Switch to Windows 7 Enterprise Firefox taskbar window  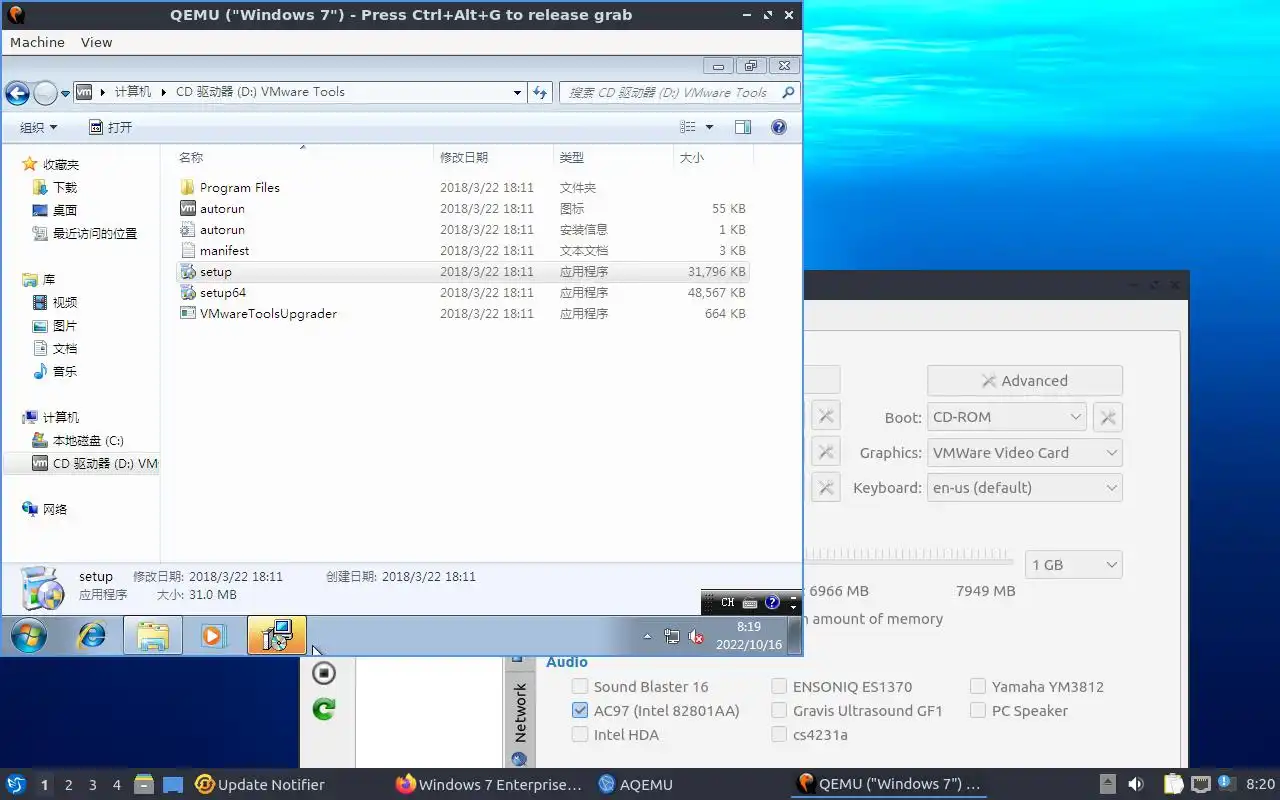489,784
